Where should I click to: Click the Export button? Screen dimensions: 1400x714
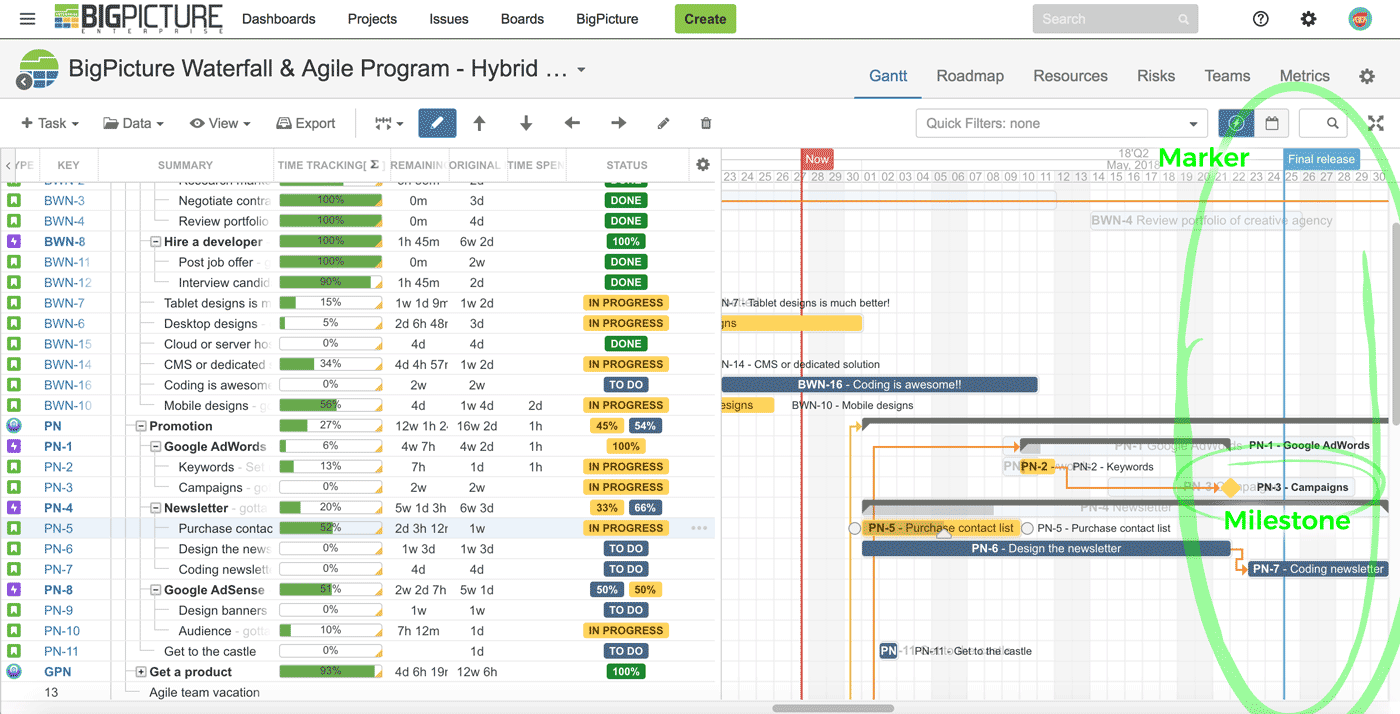[x=306, y=123]
